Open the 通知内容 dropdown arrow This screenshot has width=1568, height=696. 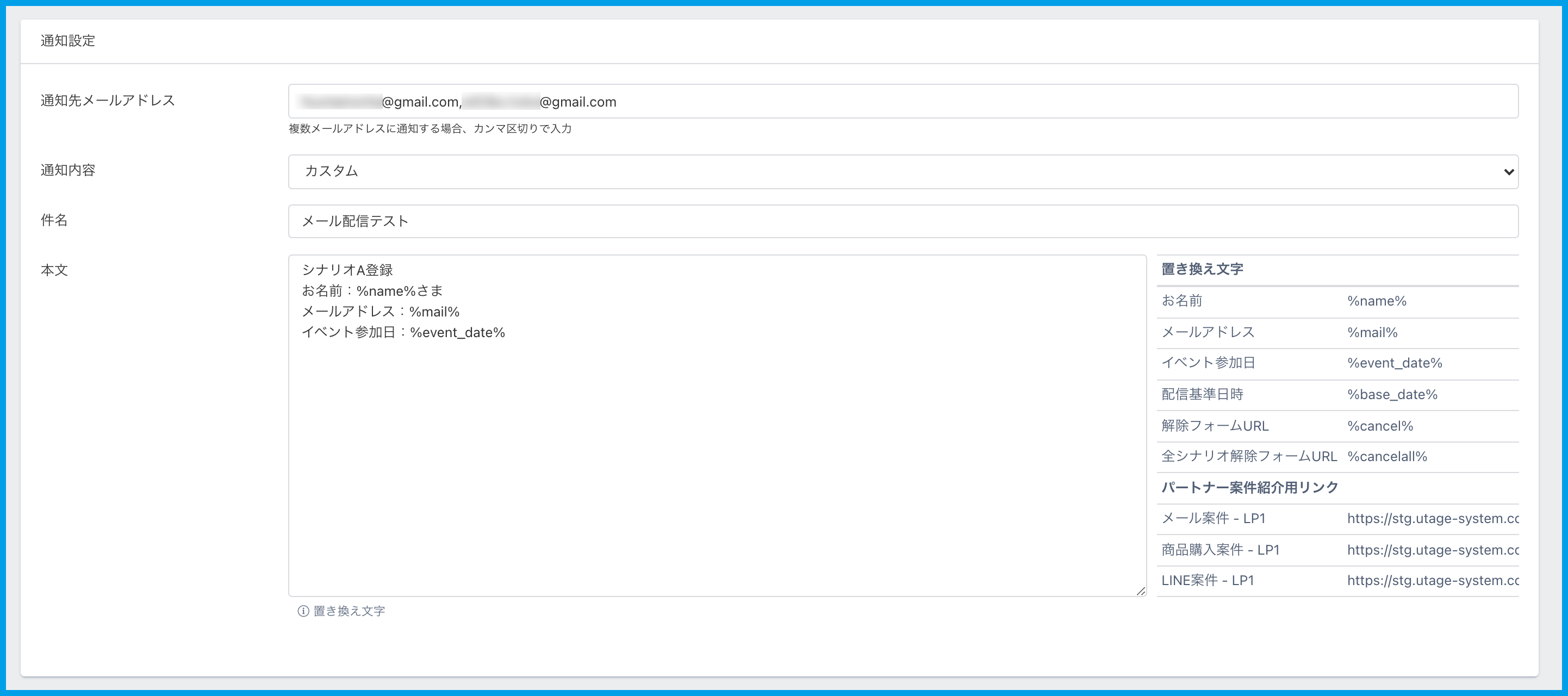tap(1508, 172)
